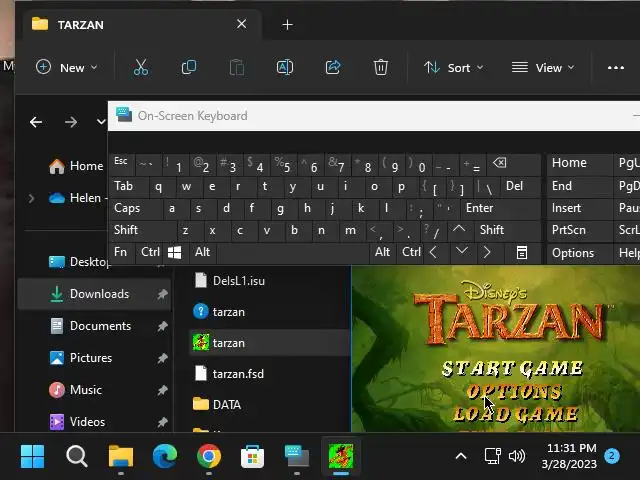
Task: Open taskbar Search
Action: point(76,456)
